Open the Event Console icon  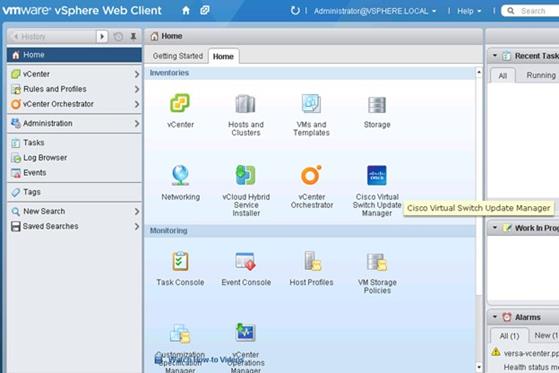[x=246, y=261]
